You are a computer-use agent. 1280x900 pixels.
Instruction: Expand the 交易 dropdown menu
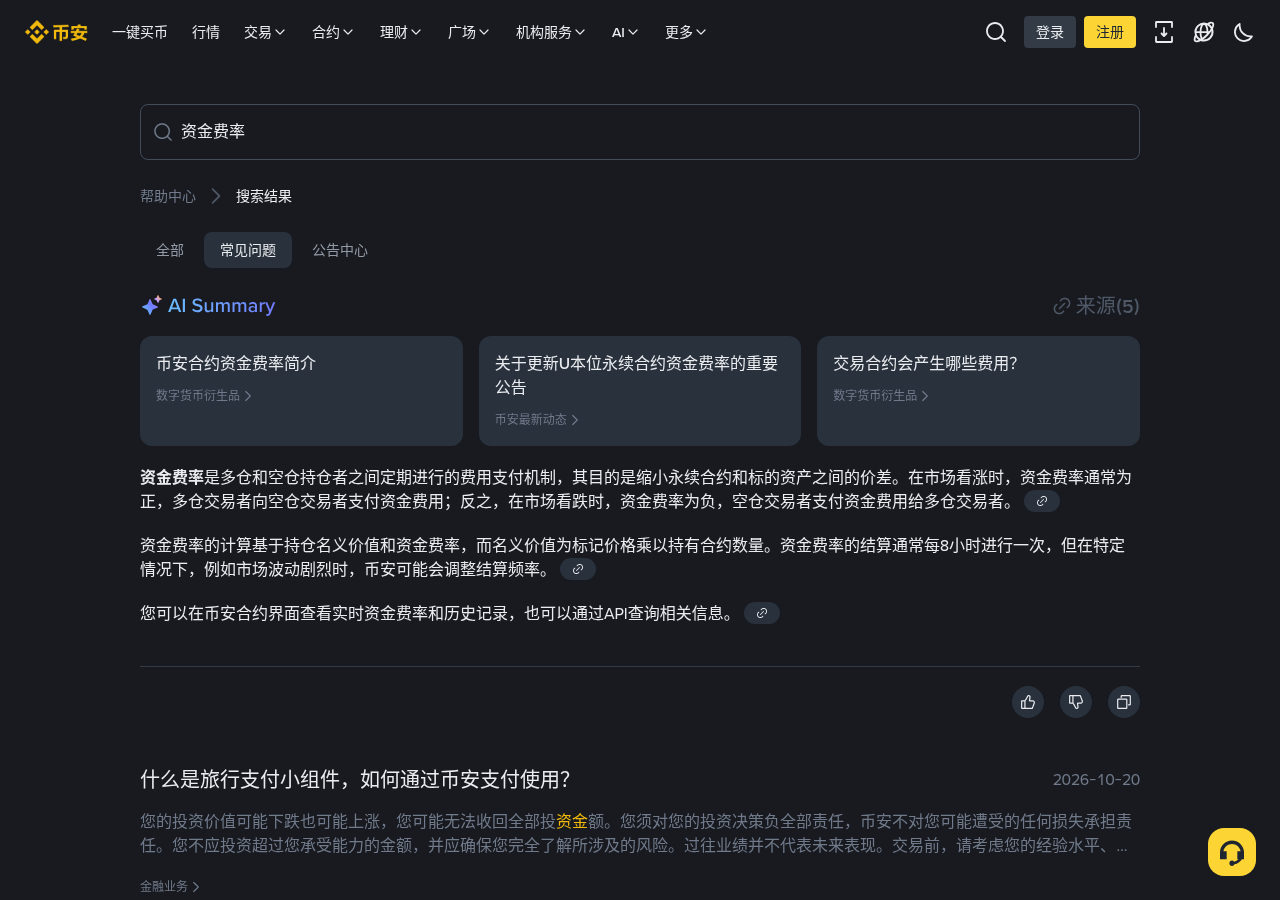coord(265,32)
